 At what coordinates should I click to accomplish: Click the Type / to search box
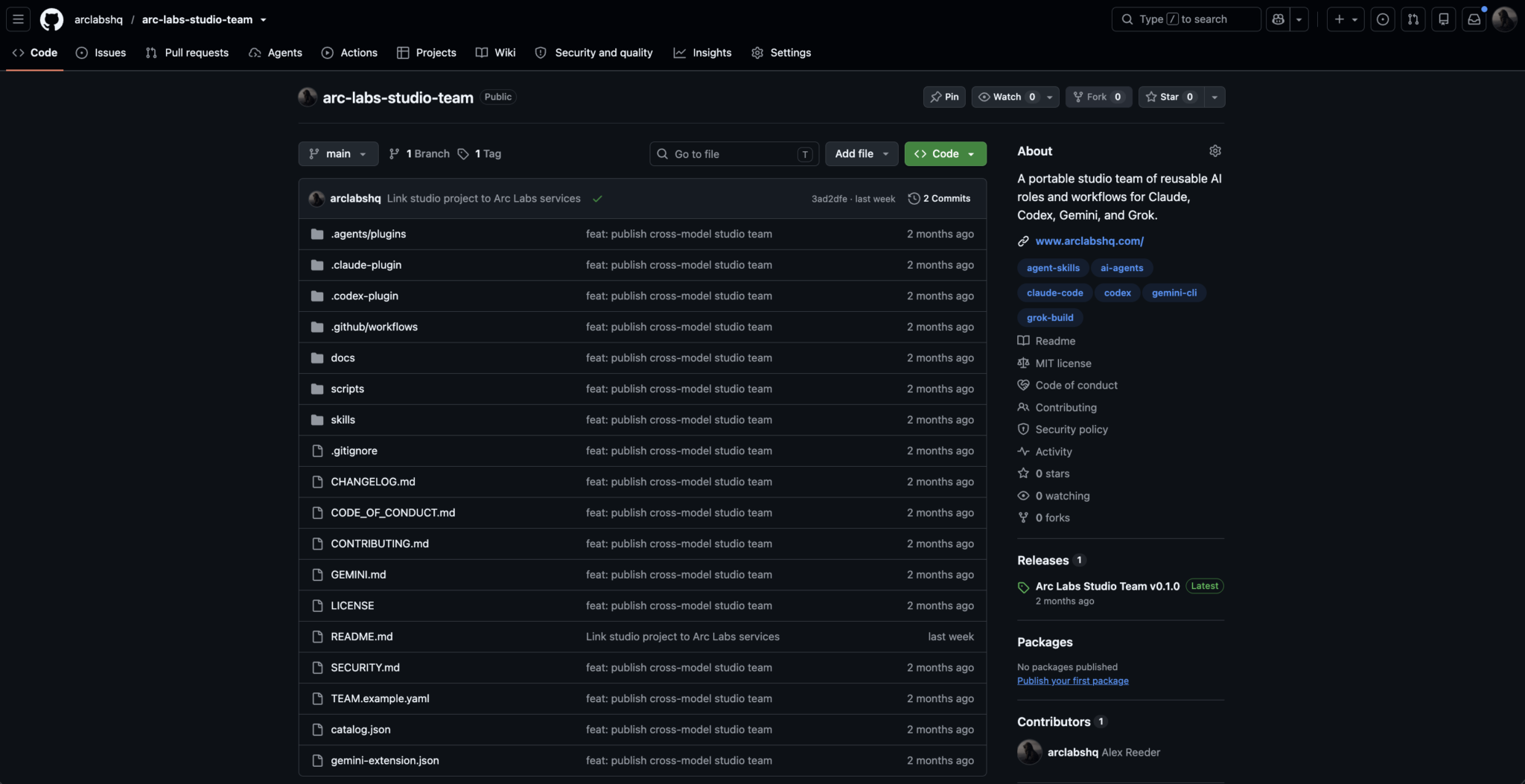(1186, 19)
